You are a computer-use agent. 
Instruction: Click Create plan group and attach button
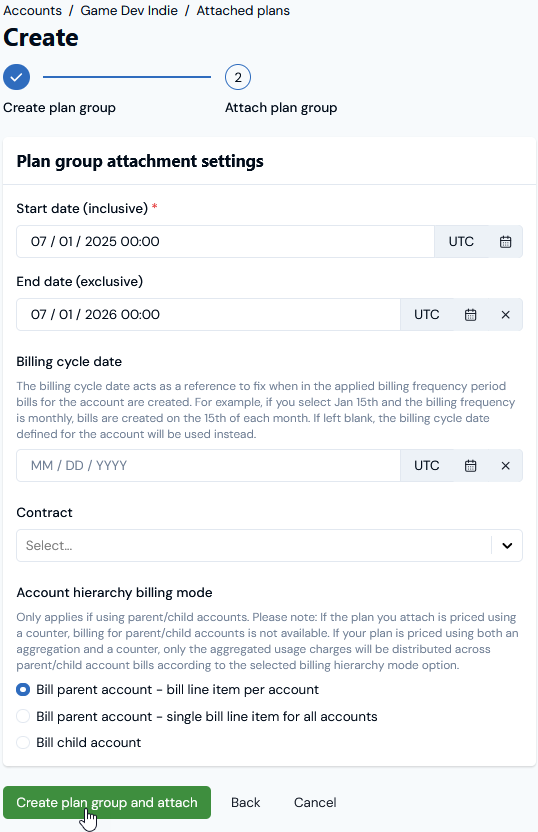click(x=107, y=802)
